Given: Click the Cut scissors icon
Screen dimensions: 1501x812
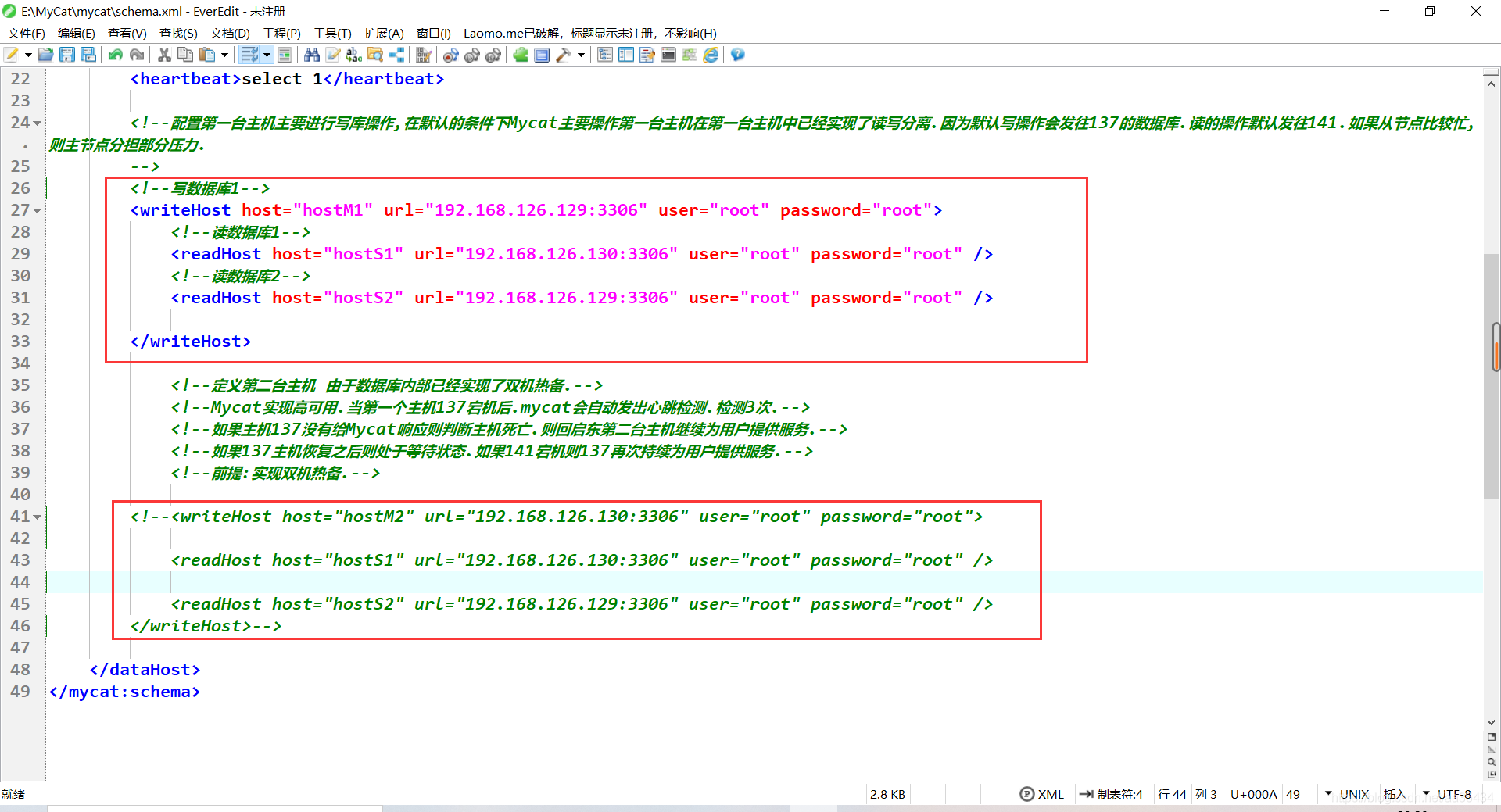Looking at the screenshot, I should click(164, 55).
